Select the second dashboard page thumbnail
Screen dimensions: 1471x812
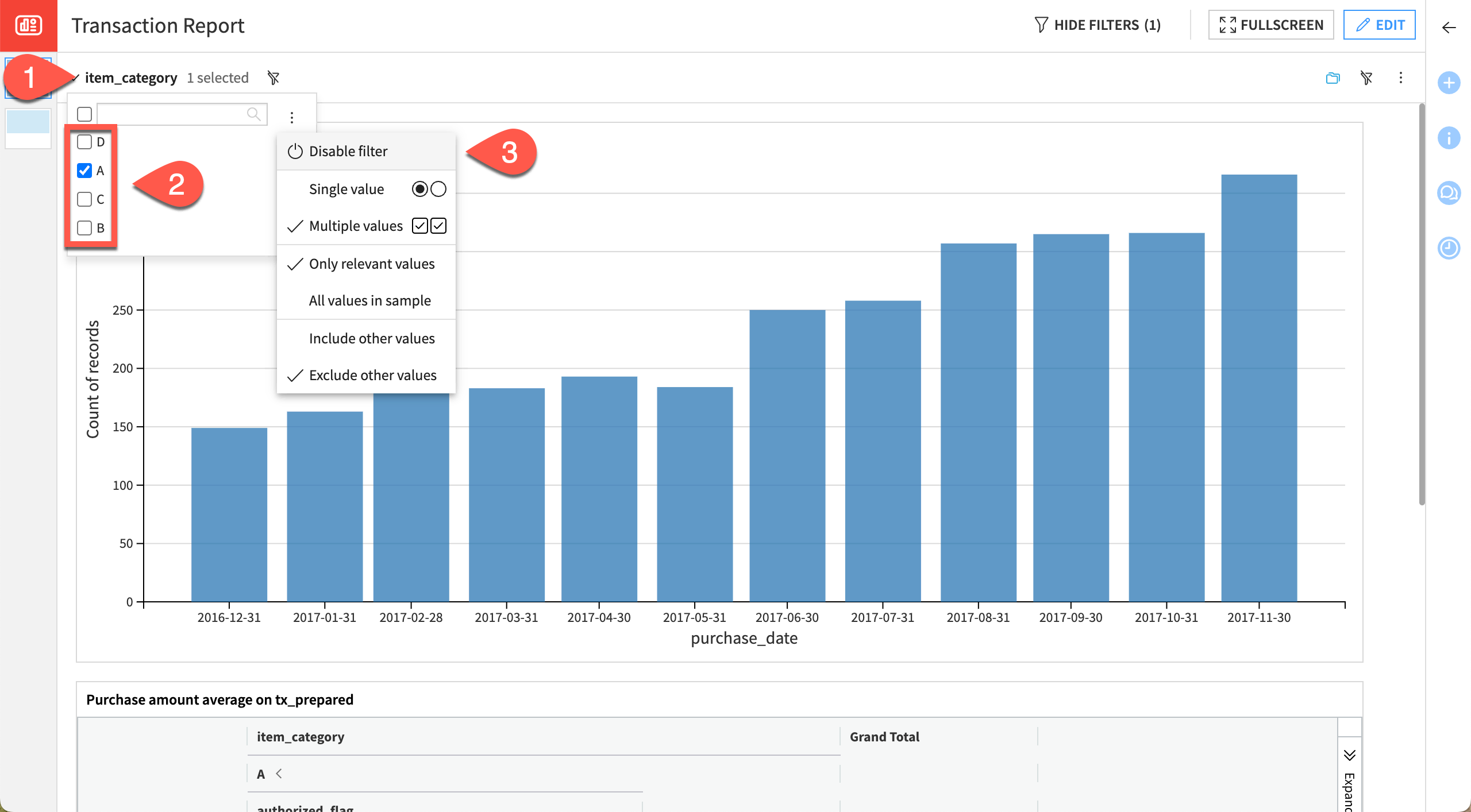point(28,128)
